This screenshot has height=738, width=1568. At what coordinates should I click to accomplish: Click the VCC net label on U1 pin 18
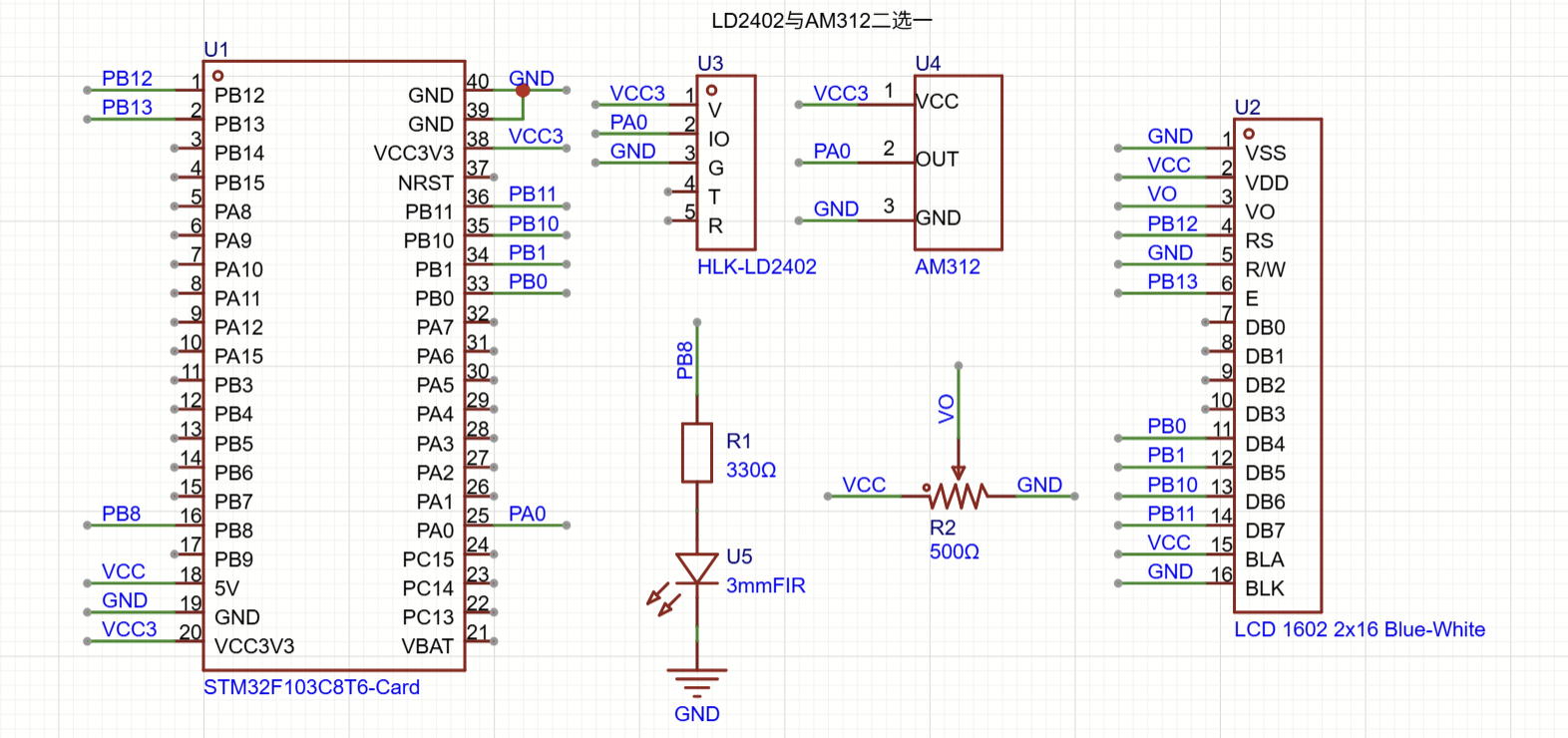click(124, 571)
